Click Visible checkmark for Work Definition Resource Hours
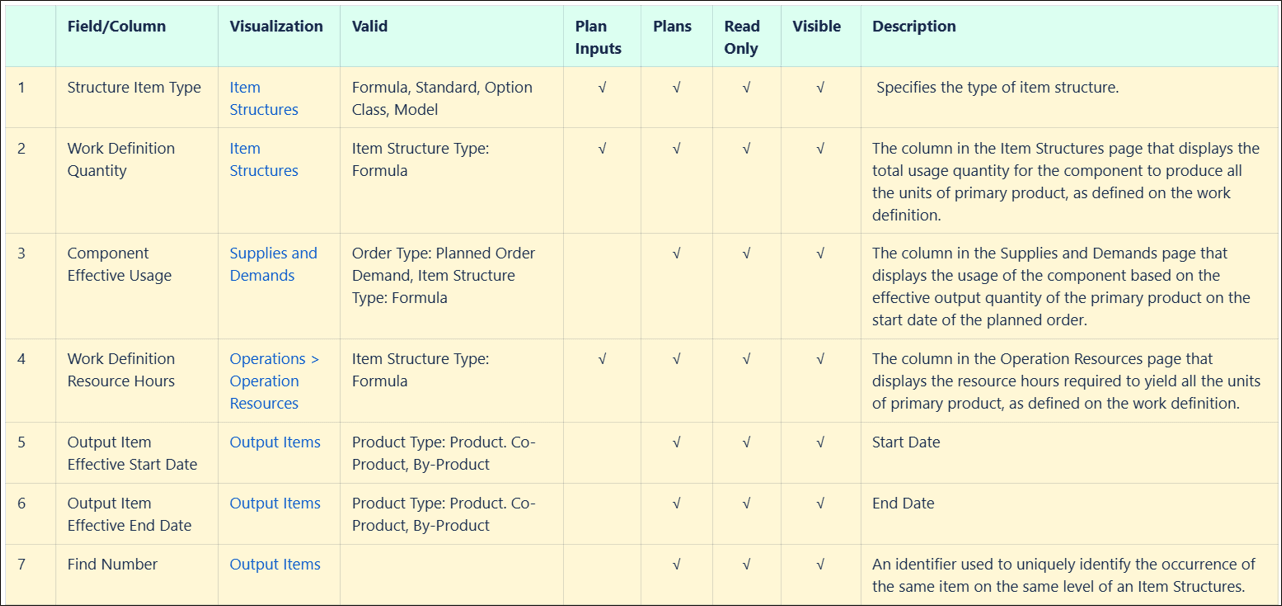 point(820,359)
